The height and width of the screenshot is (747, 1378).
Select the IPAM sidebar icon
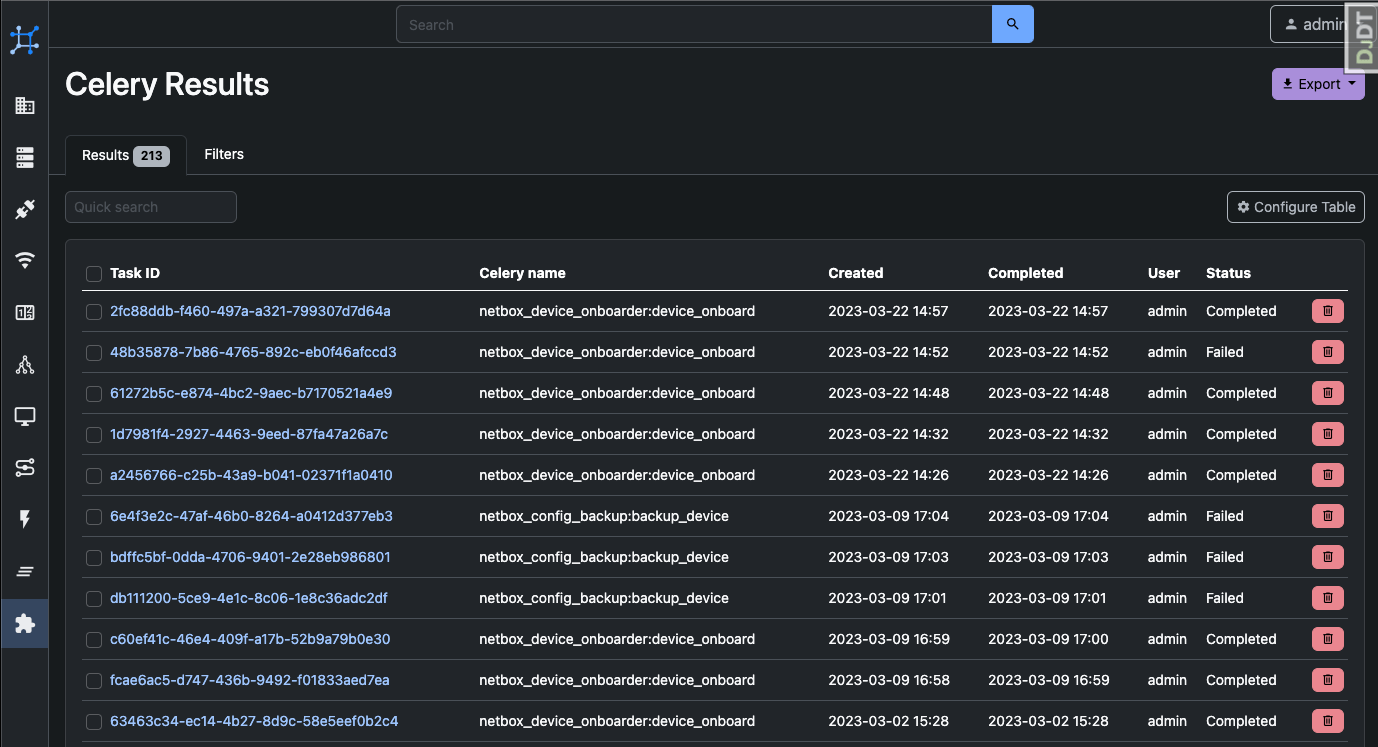[x=25, y=312]
